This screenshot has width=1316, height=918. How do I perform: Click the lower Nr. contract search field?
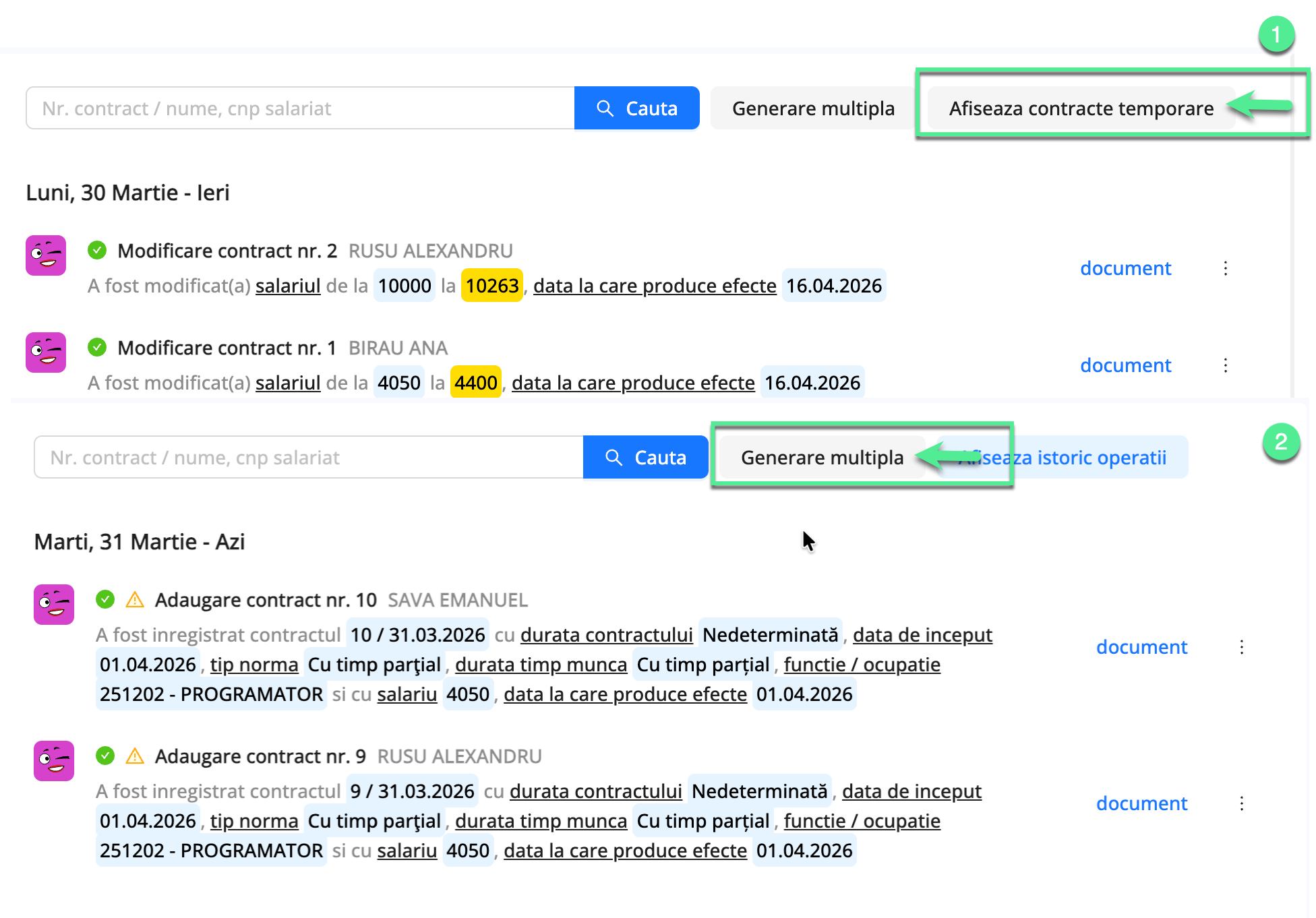303,457
